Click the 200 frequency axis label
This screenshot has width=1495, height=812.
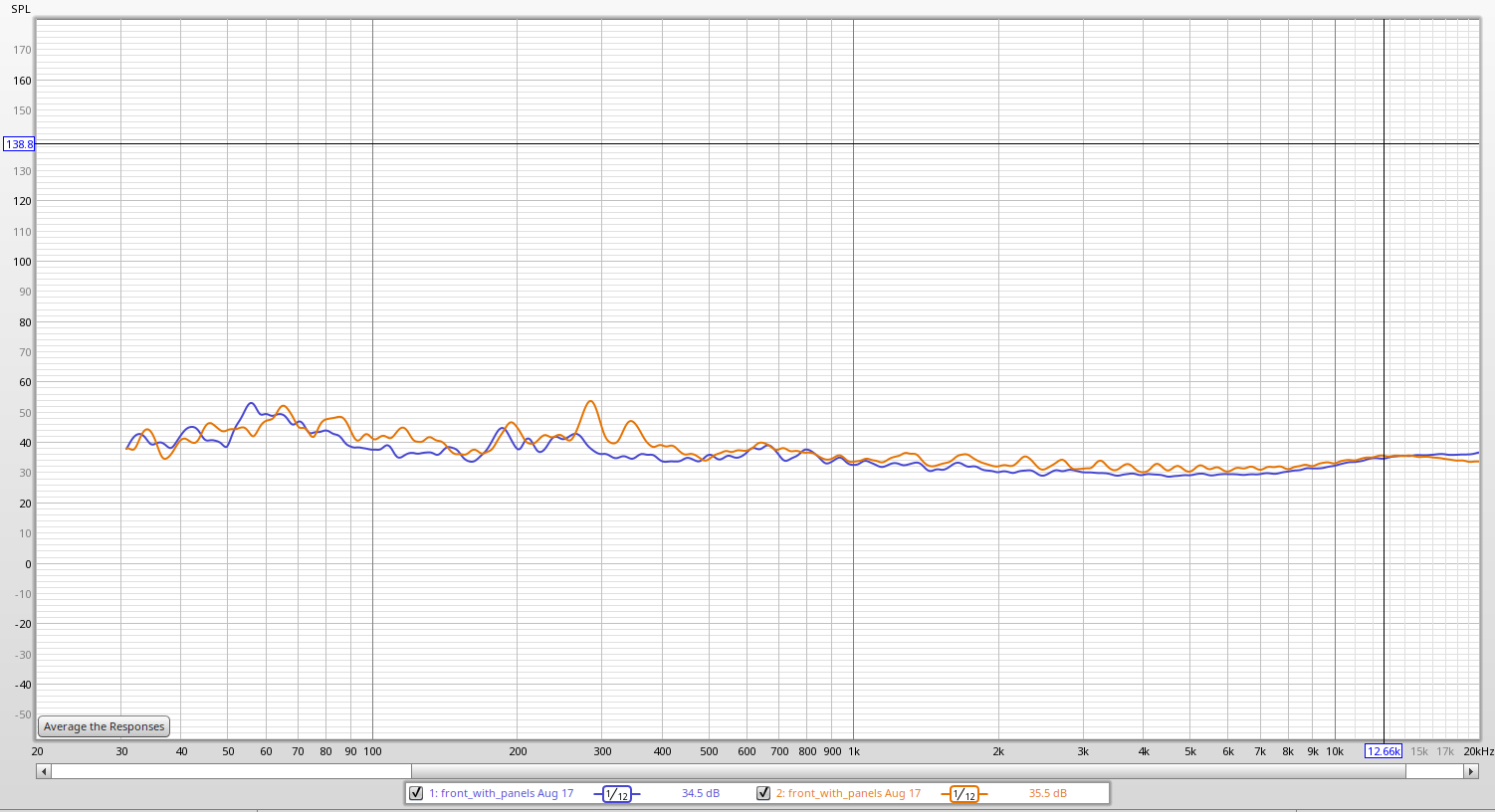[x=518, y=751]
